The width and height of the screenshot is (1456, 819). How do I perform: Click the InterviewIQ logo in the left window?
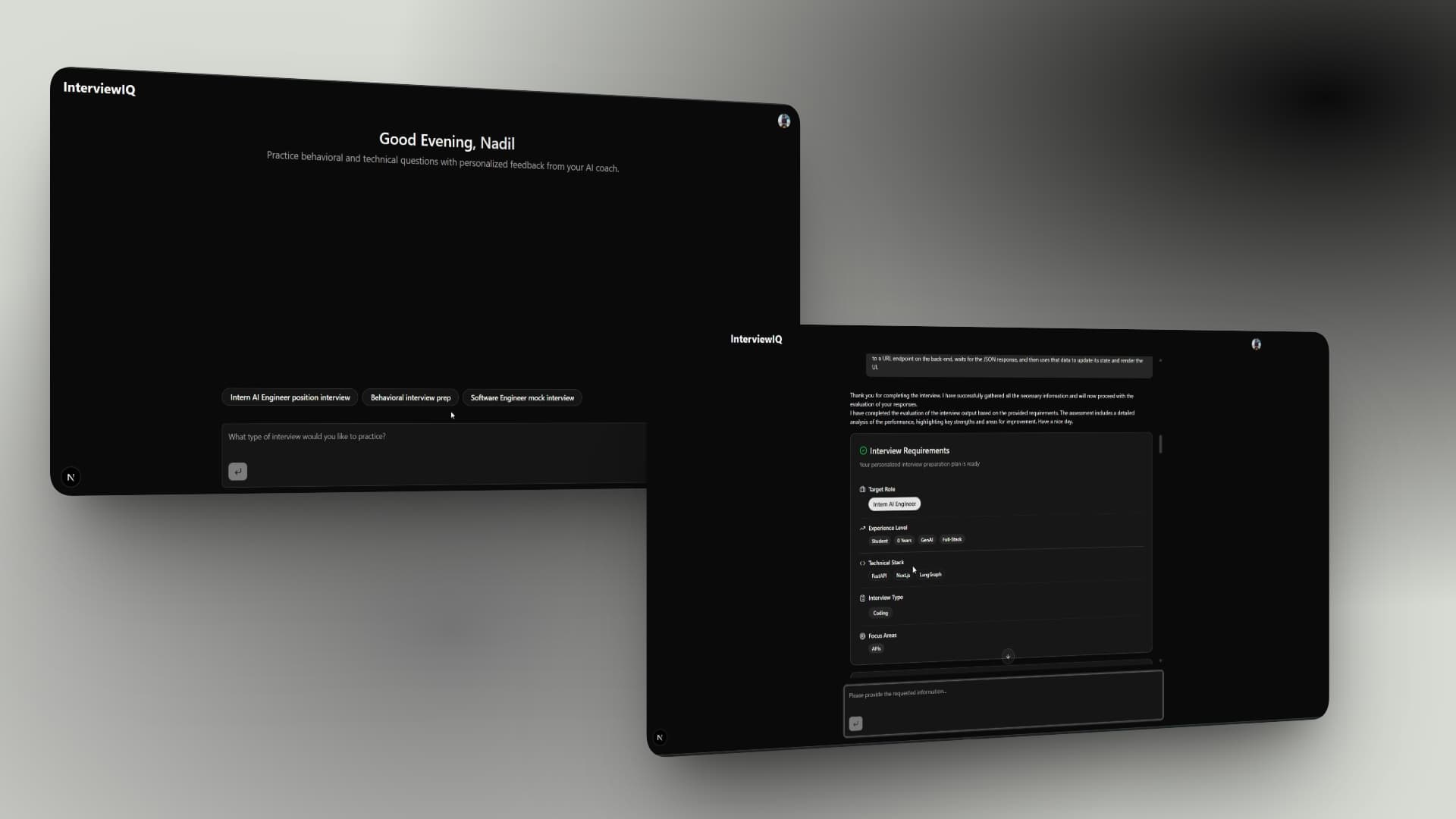pyautogui.click(x=99, y=89)
